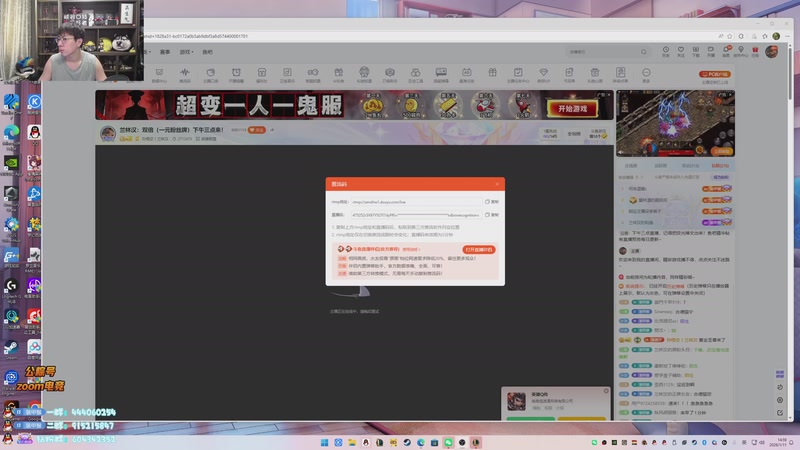Open the 赛事 navigation menu item
The height and width of the screenshot is (450, 800).
[165, 52]
